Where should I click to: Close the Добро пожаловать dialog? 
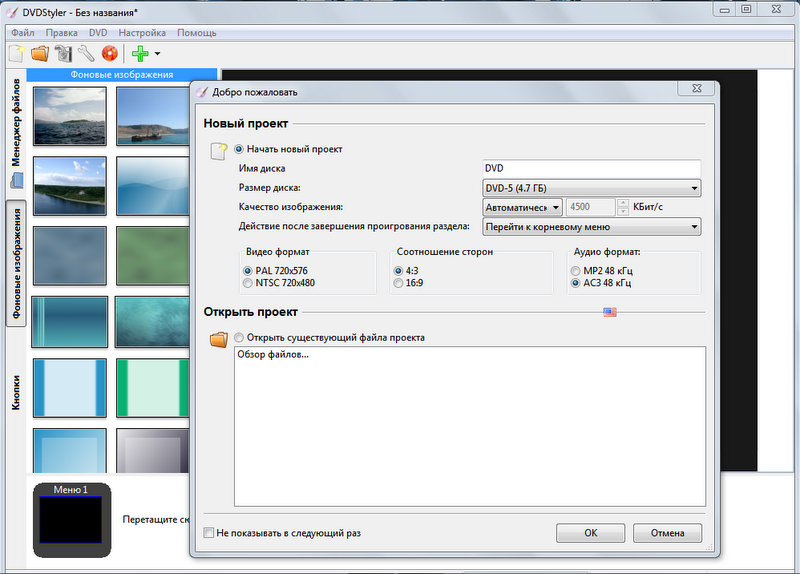(696, 88)
